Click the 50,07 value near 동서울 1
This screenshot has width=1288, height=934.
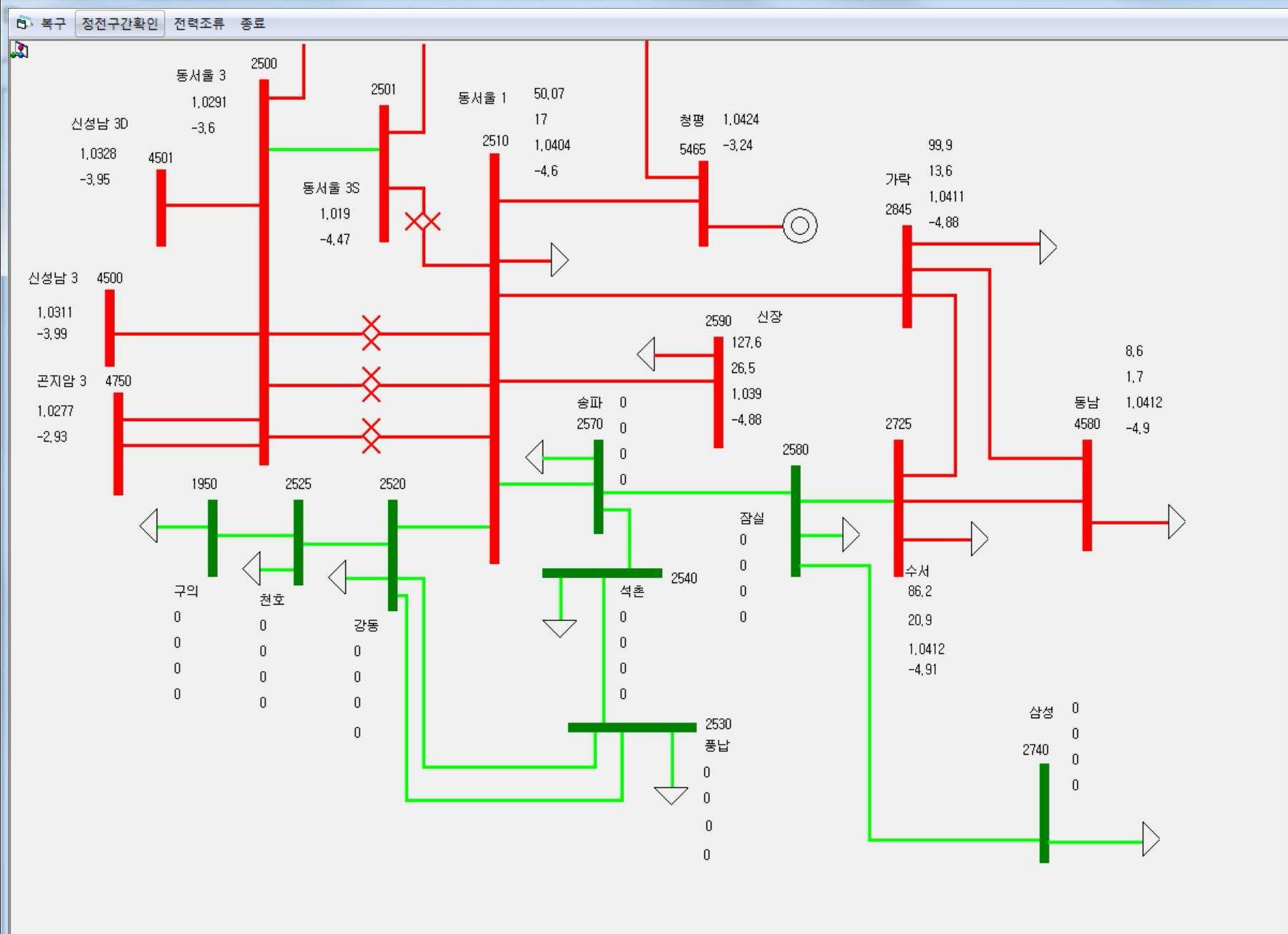(549, 94)
